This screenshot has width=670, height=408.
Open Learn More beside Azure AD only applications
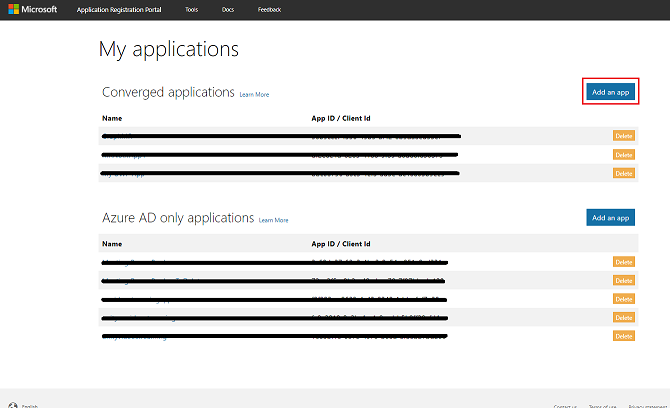tap(273, 220)
